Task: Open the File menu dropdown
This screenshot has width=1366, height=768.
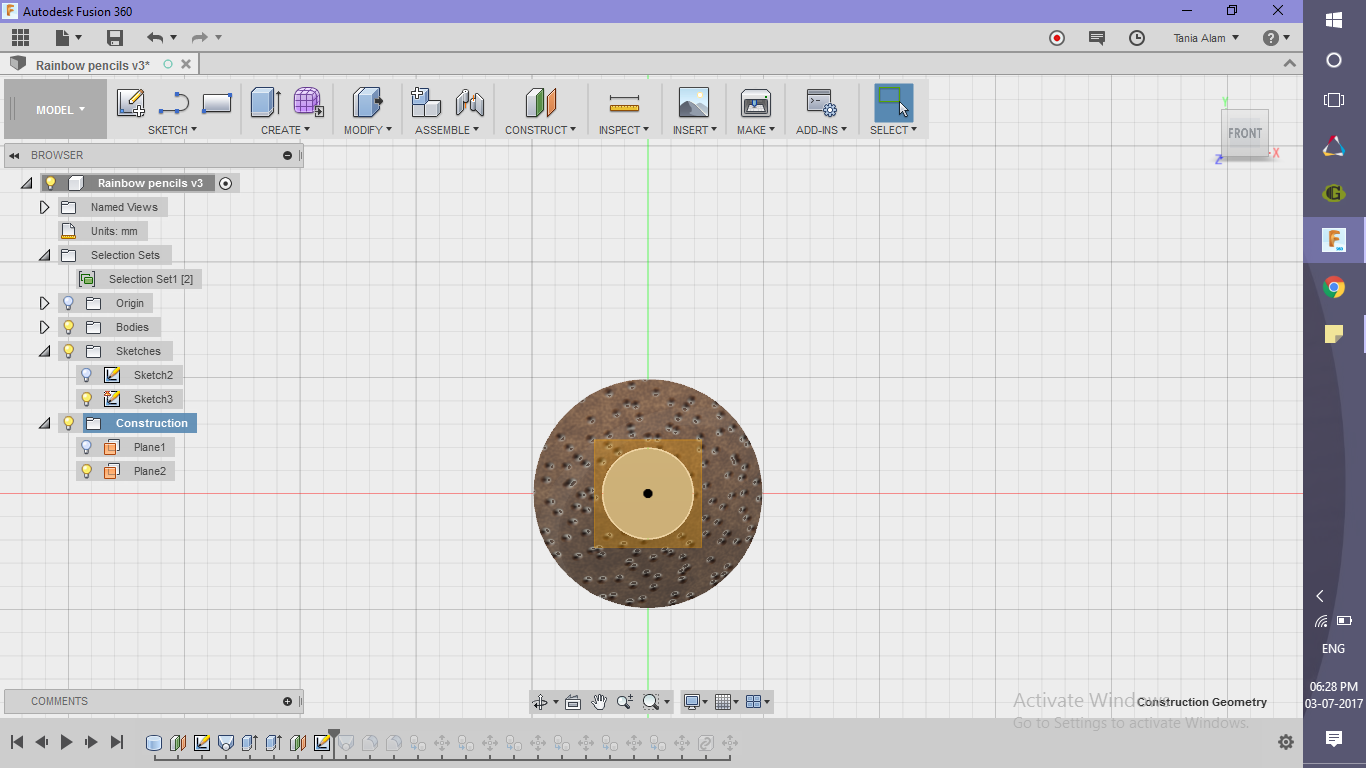Action: tap(69, 38)
